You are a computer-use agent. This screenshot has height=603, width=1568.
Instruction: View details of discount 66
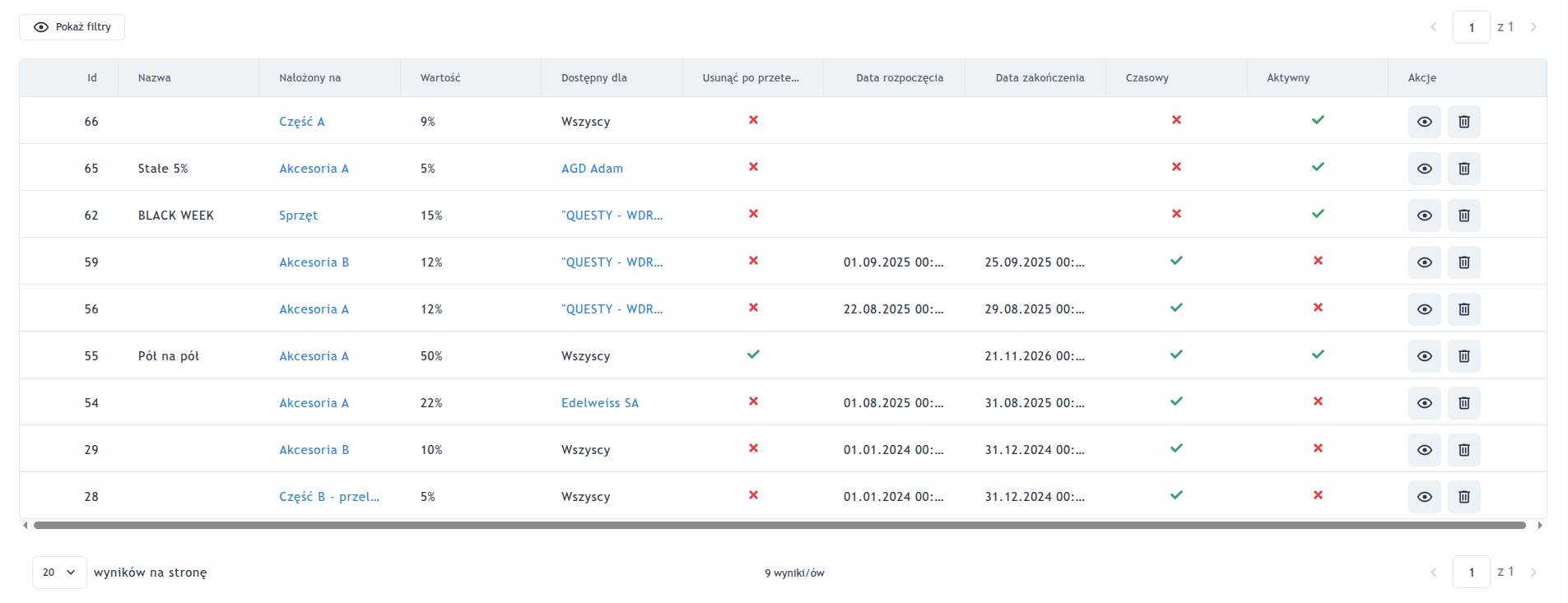(1424, 122)
